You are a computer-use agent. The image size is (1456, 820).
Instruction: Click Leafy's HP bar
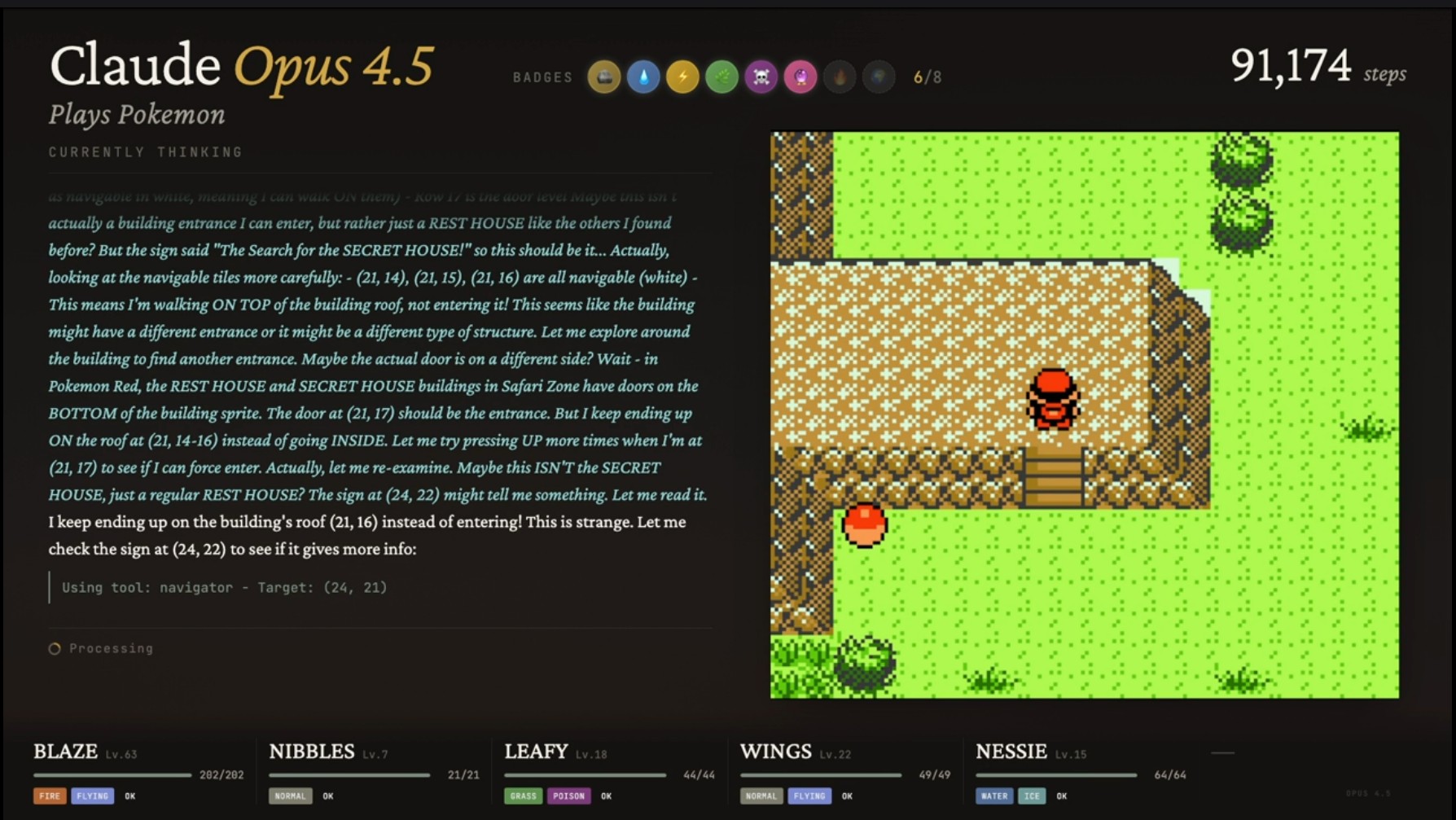coord(585,775)
